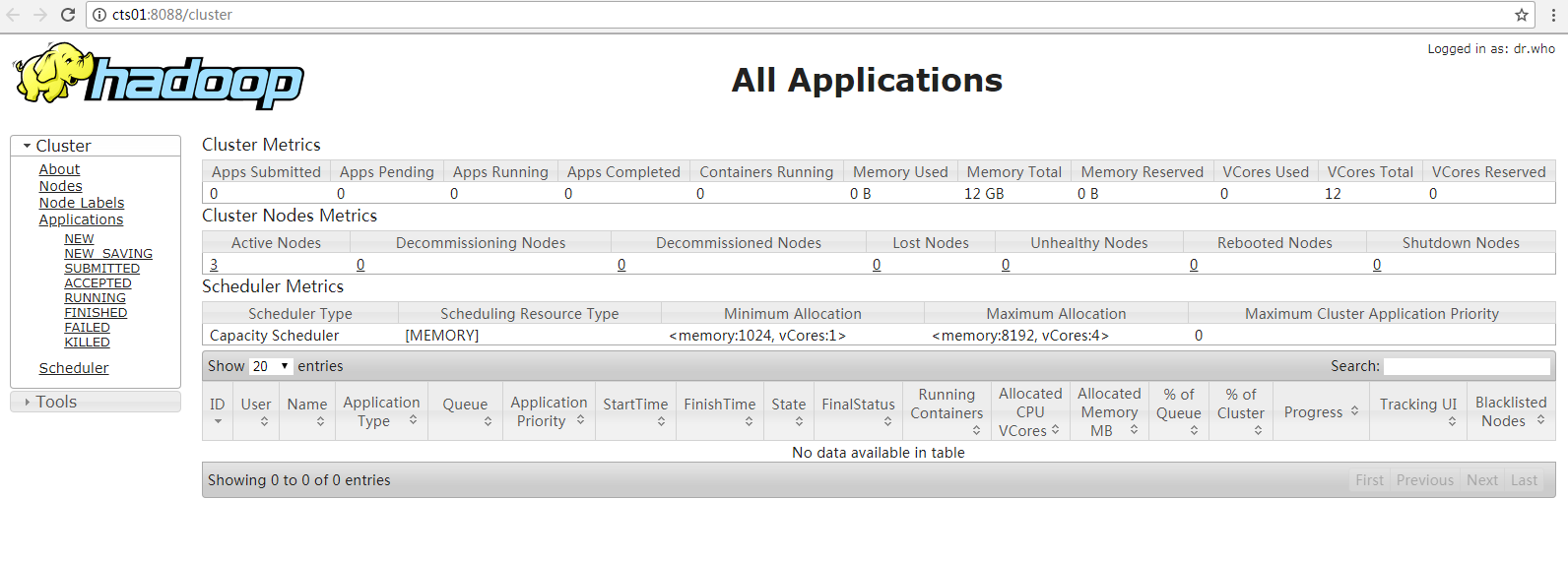Go to First page of table

[1369, 480]
